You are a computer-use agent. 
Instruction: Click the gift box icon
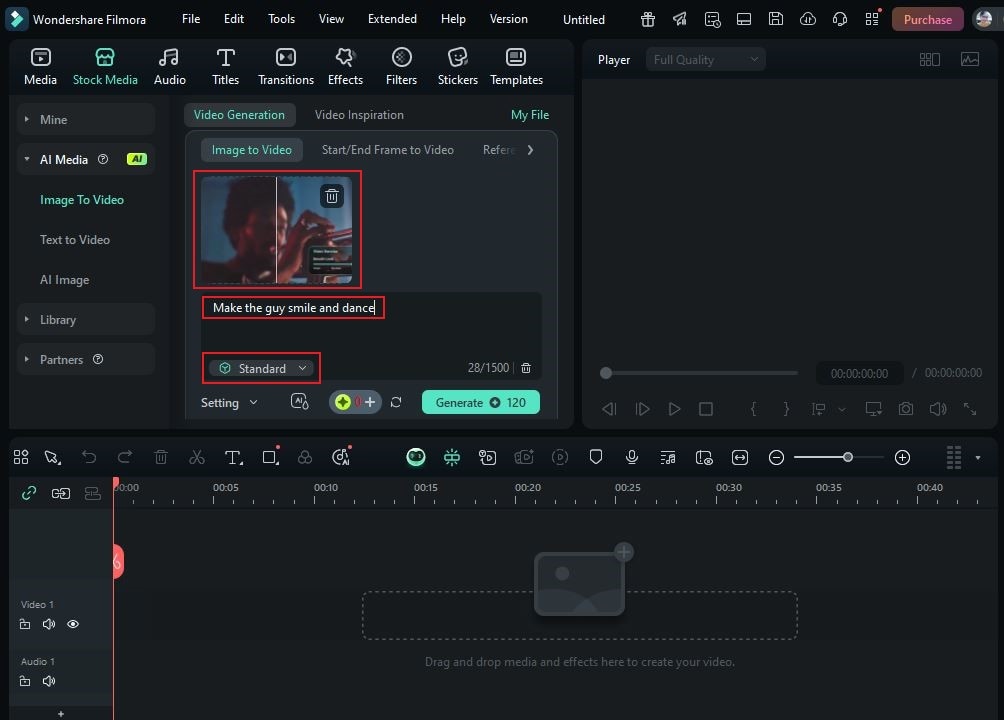[648, 19]
